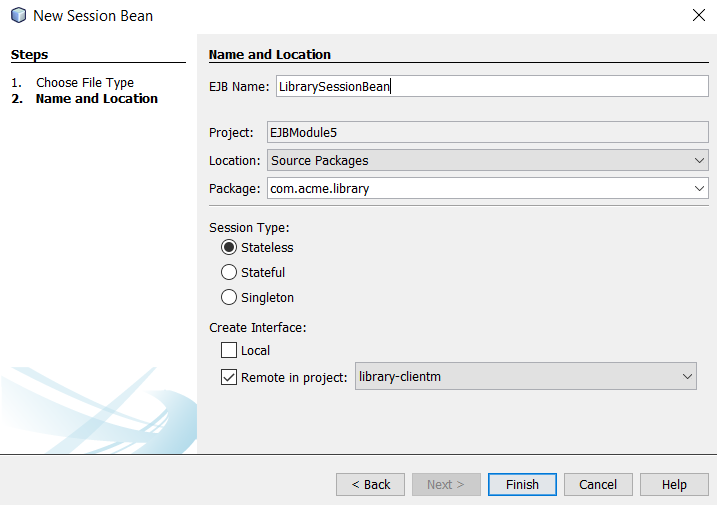
Task: Click the 'Create Interface:' label
Action: [x=257, y=328]
